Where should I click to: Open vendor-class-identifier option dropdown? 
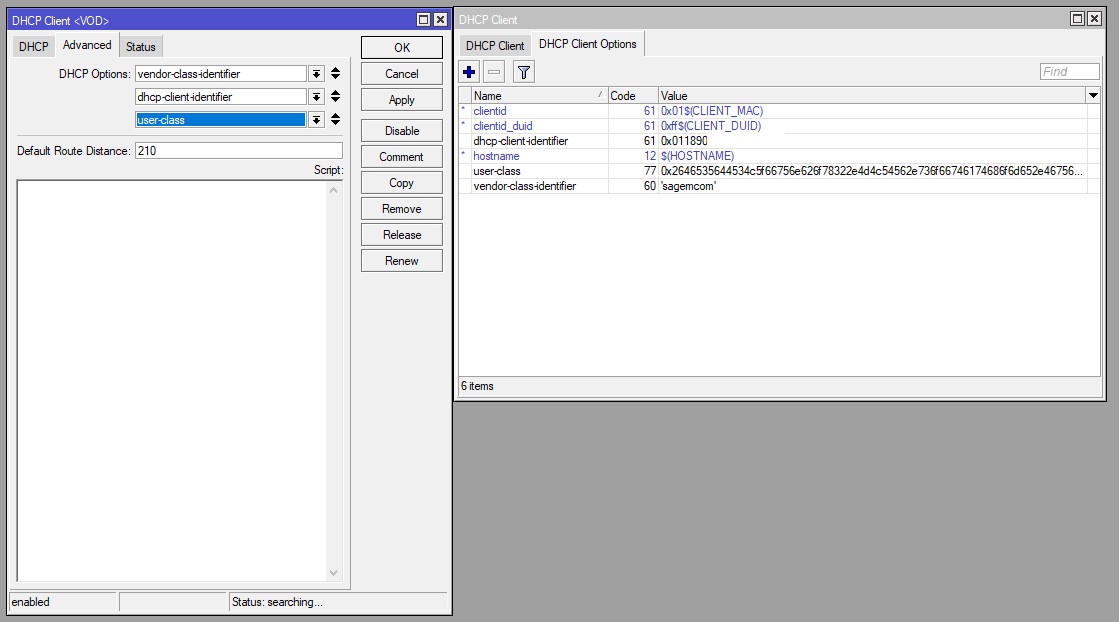coord(316,74)
